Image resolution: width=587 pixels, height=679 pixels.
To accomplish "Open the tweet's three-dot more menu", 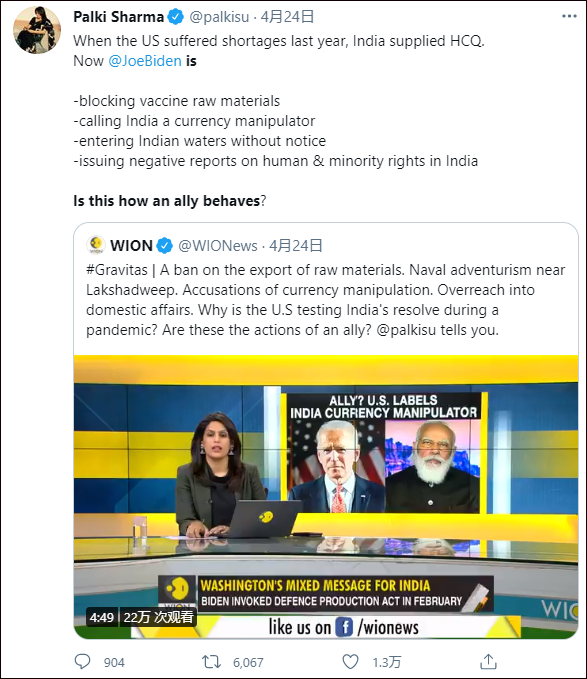I will click(569, 16).
